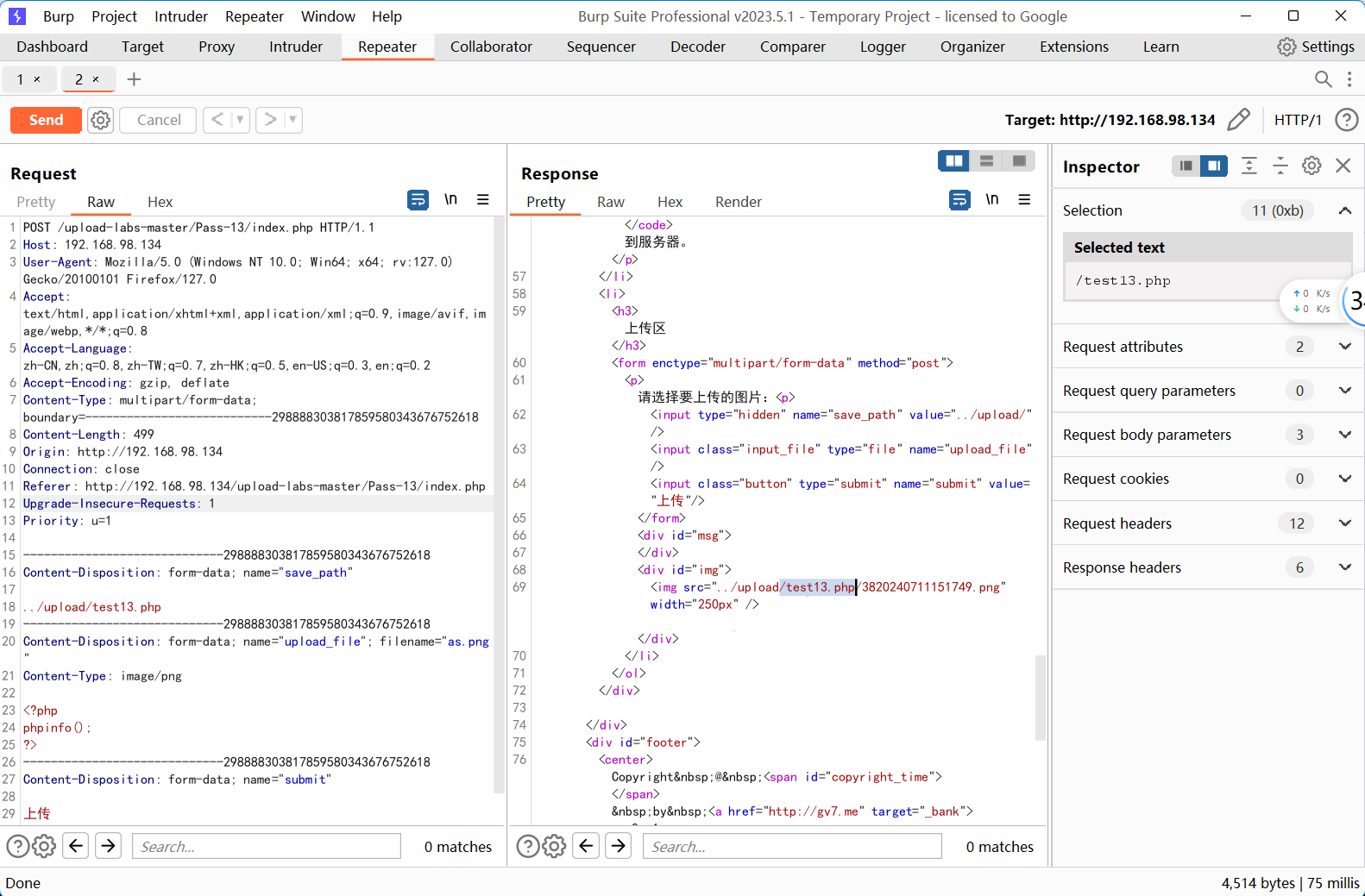Screen dimensions: 1365x896
Task: Dock Inspector layout left option
Action: coord(1186,166)
